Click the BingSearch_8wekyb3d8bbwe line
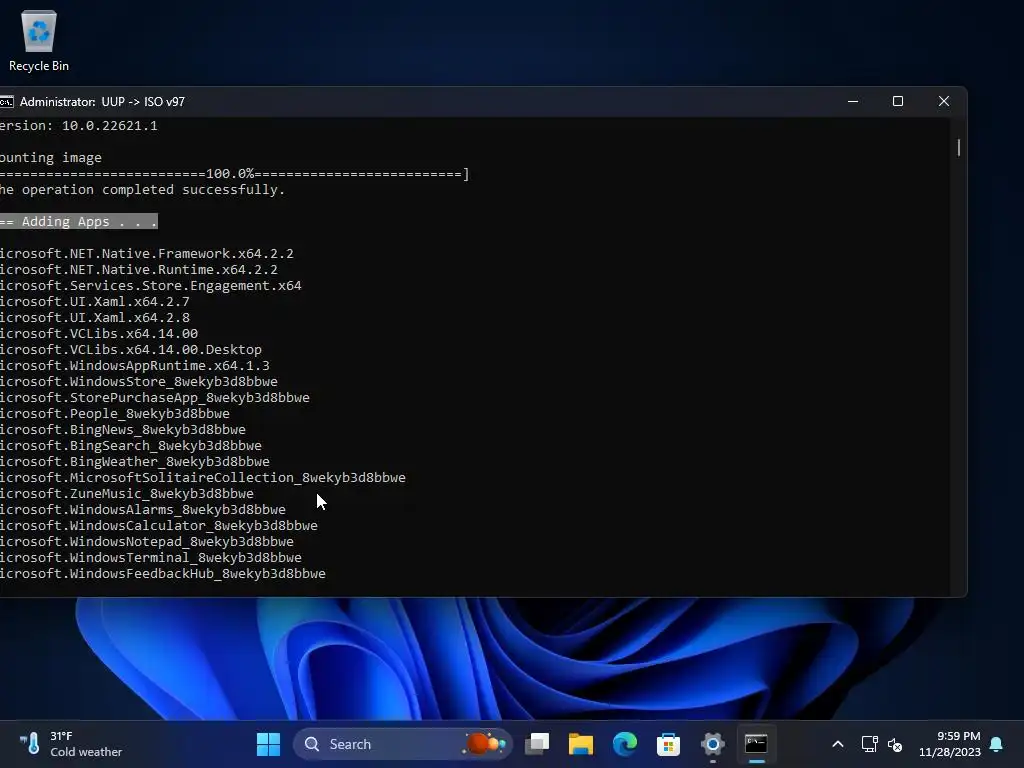The image size is (1024, 768). click(x=131, y=445)
